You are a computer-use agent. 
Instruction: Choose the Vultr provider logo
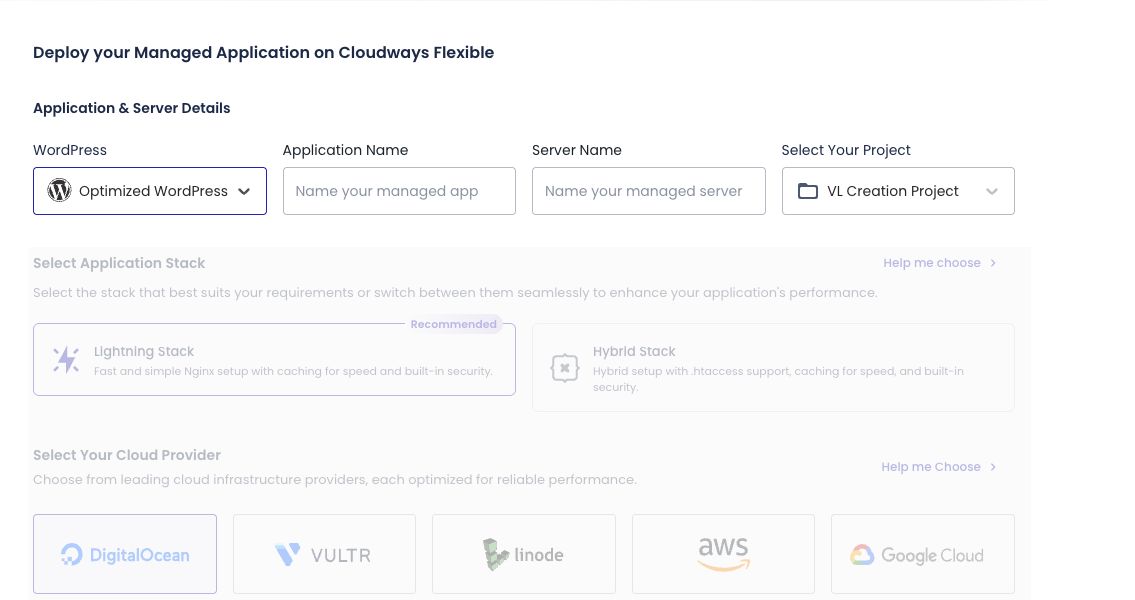pyautogui.click(x=324, y=555)
